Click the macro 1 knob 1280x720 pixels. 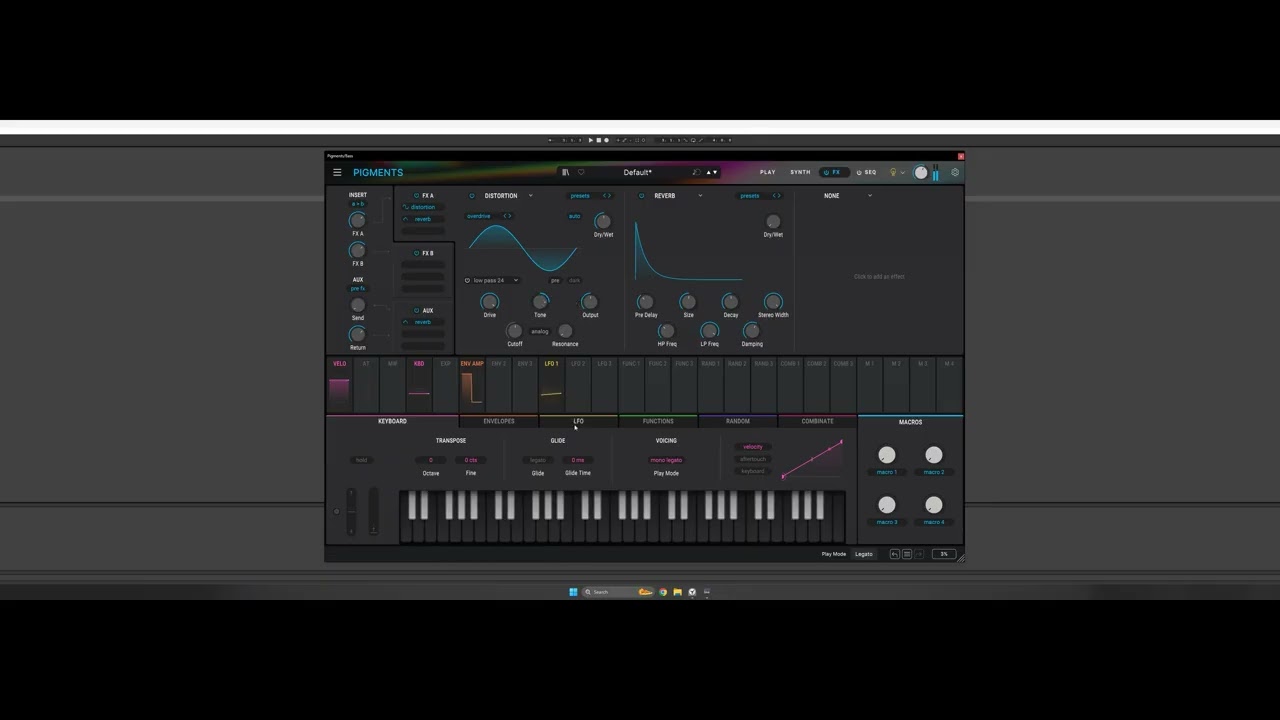coord(887,455)
